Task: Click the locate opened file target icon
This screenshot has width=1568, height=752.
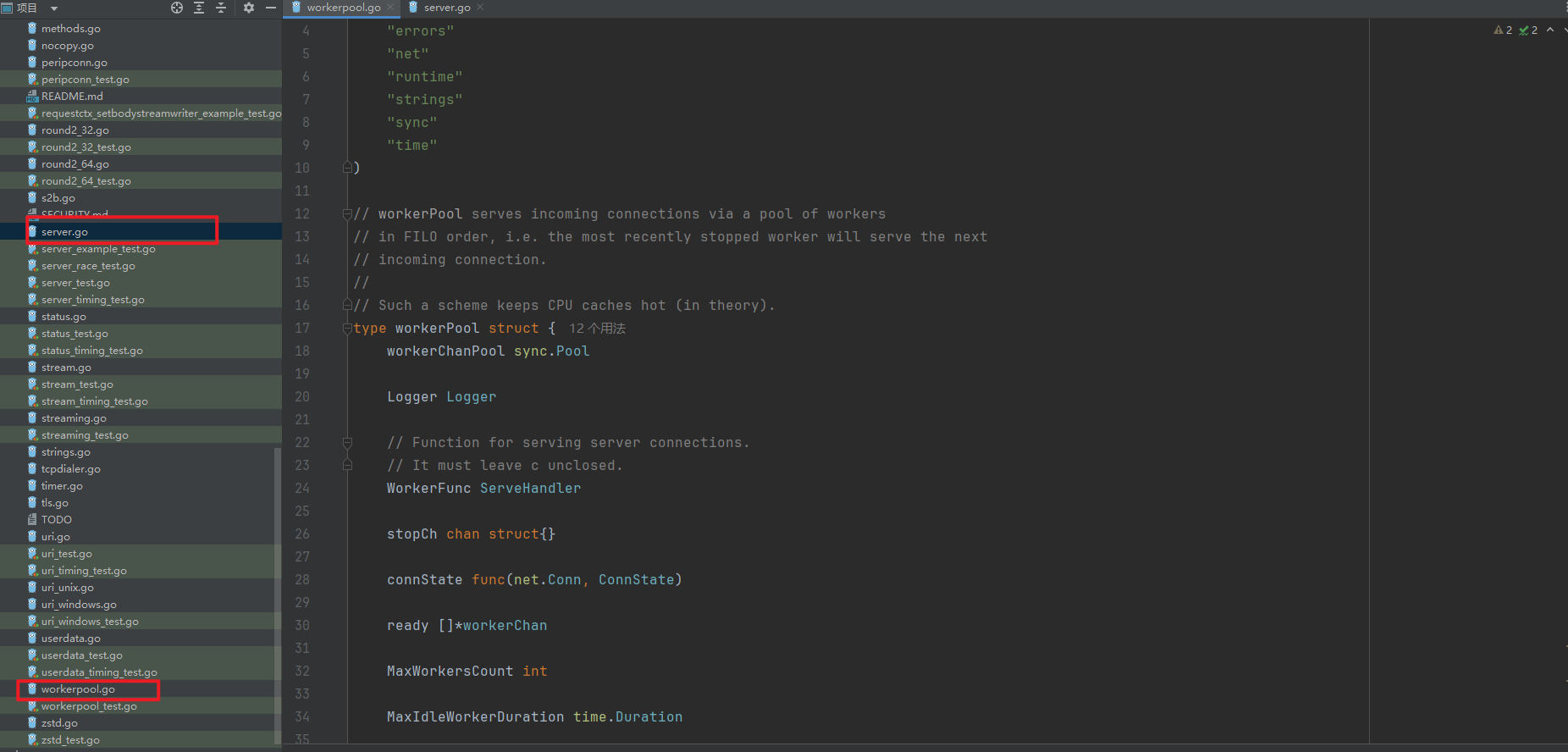Action: coord(177,8)
